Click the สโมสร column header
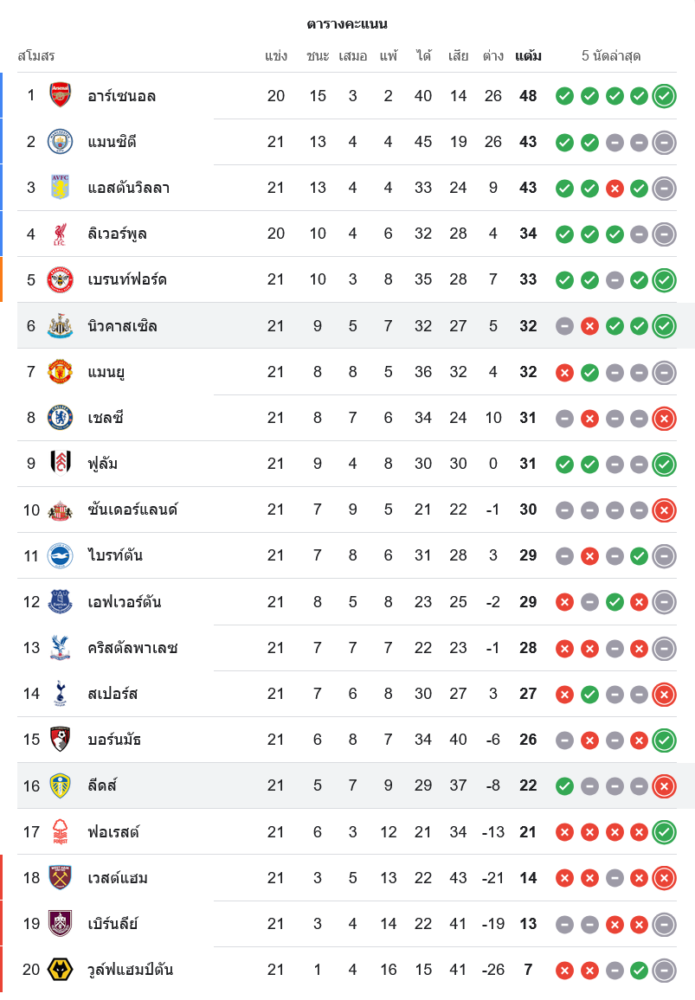 coord(36,56)
